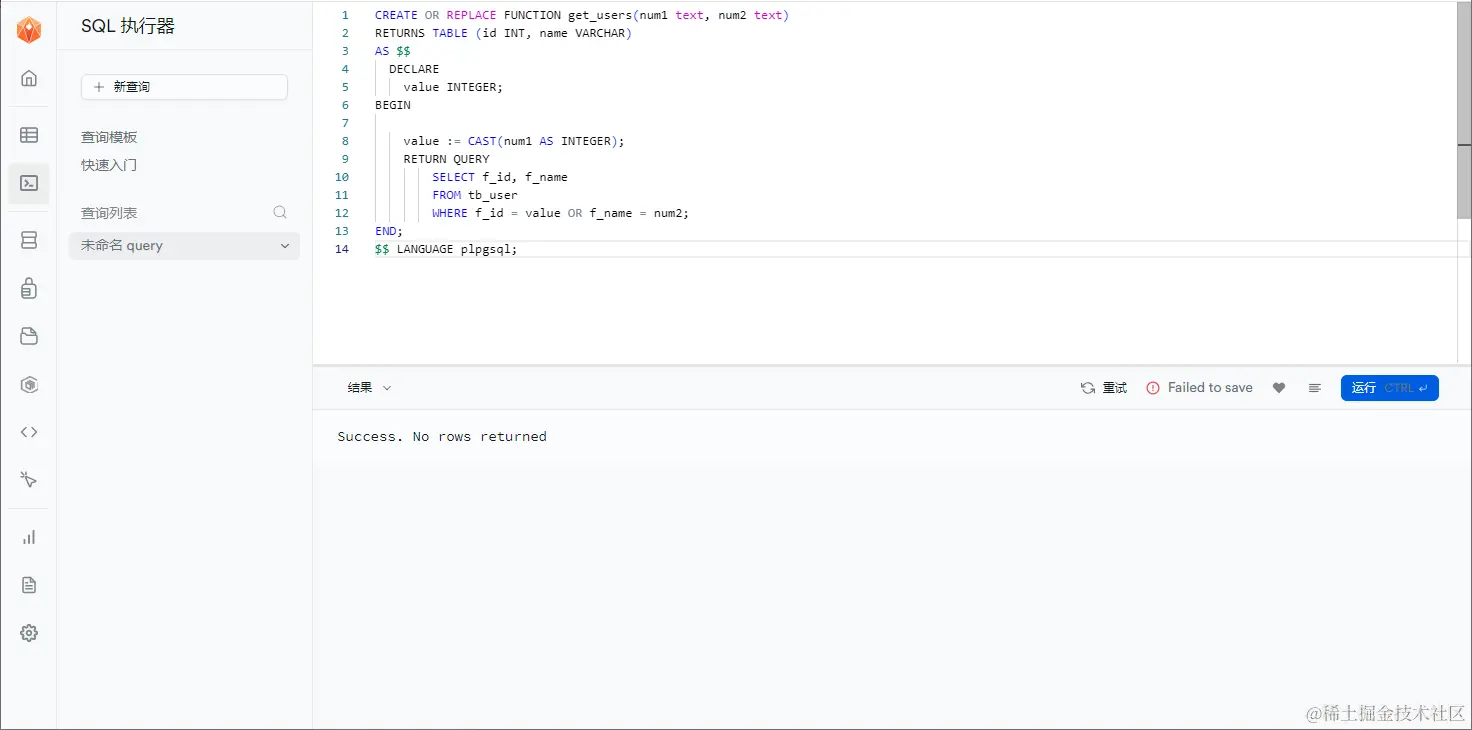Click the Failed to save text

pos(1210,388)
